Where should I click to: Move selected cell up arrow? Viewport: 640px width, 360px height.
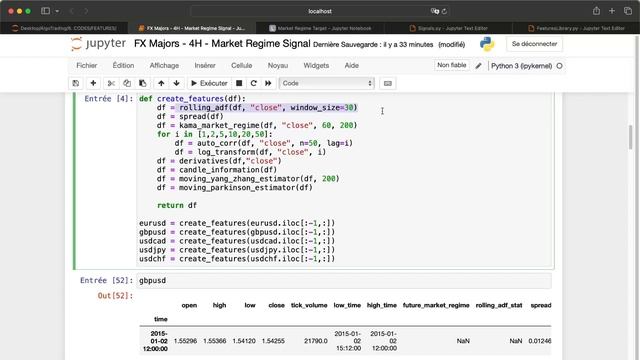[161, 83]
